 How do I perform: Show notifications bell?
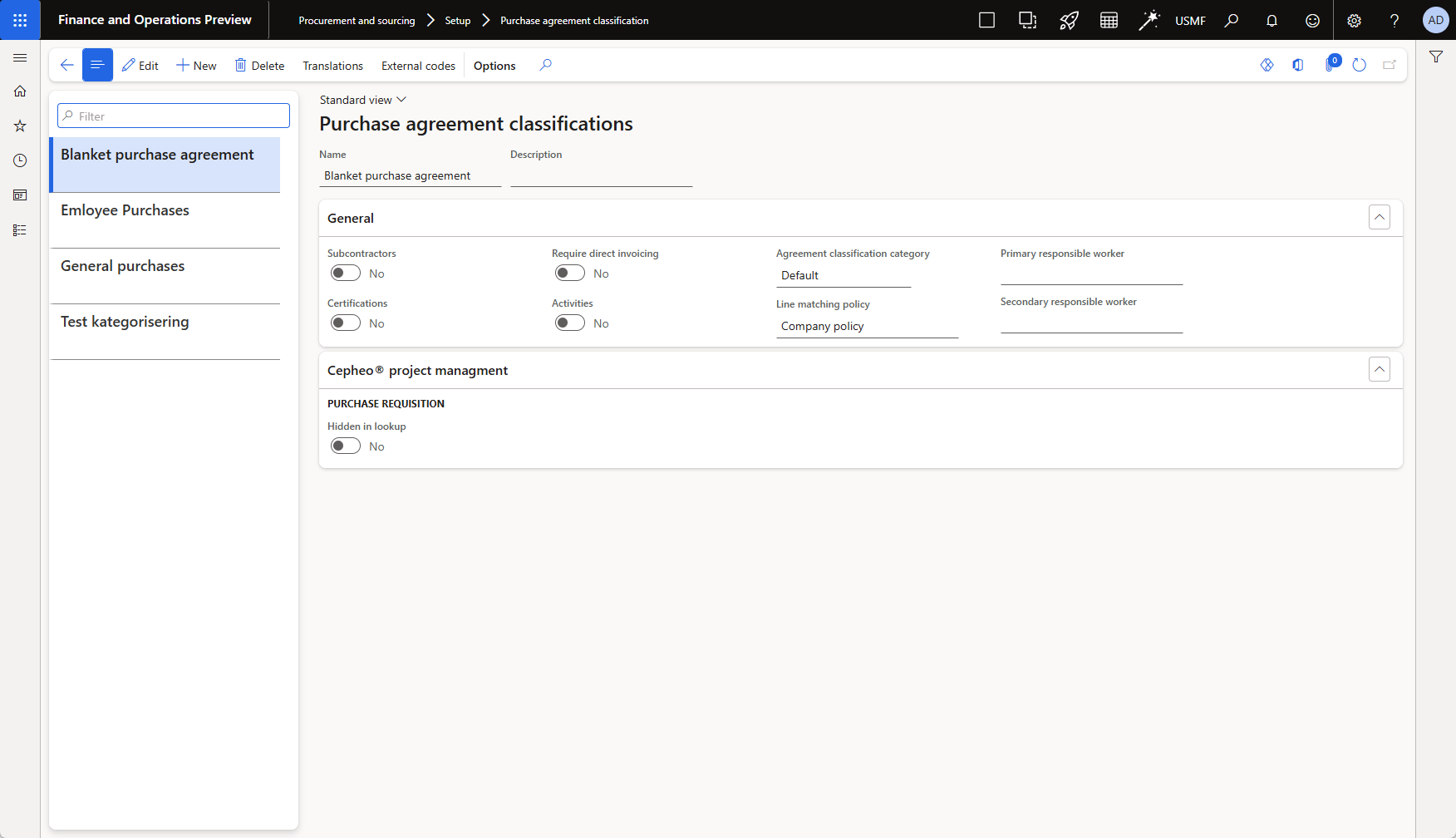pos(1272,20)
